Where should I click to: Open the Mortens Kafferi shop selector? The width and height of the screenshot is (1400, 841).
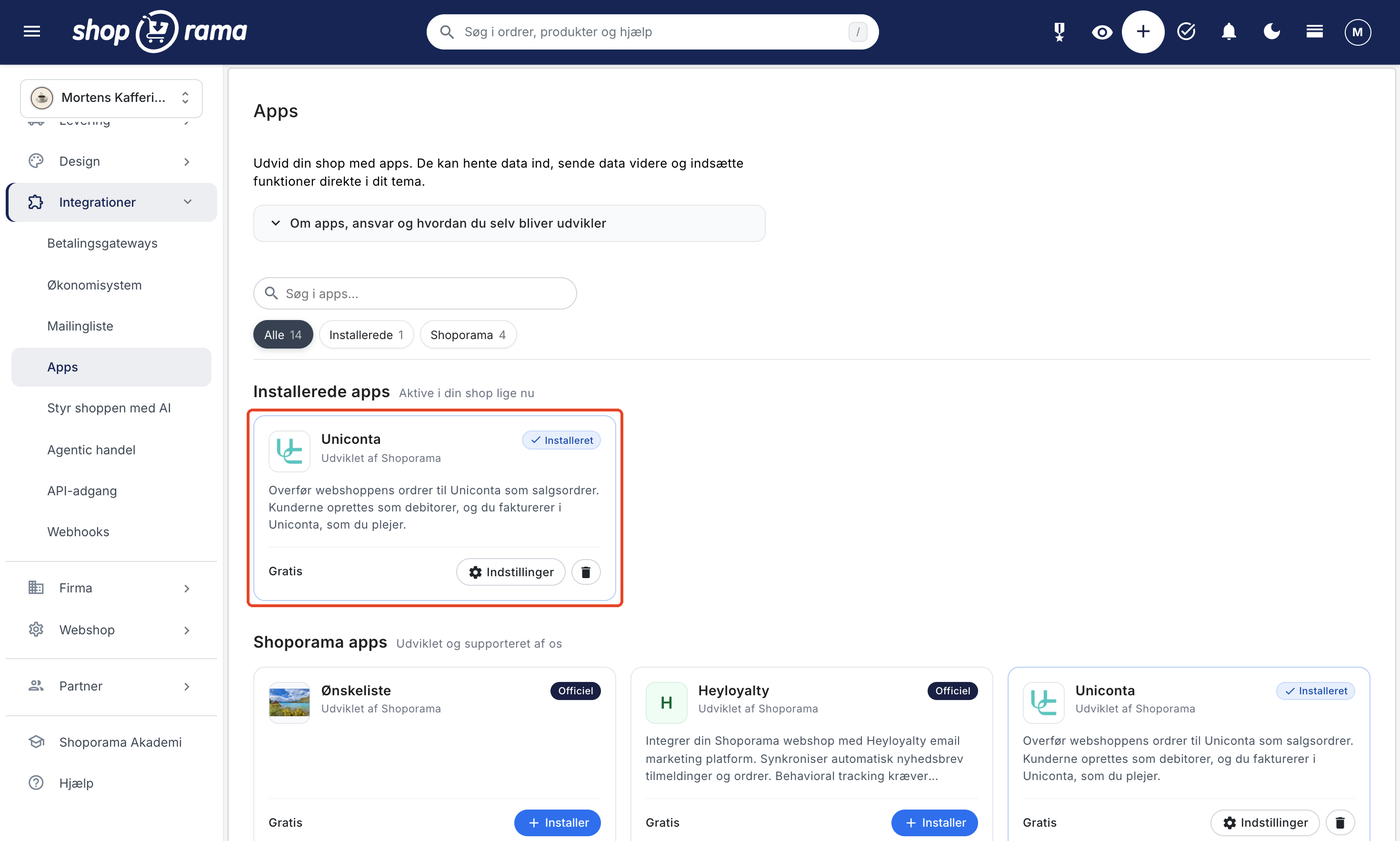[111, 98]
